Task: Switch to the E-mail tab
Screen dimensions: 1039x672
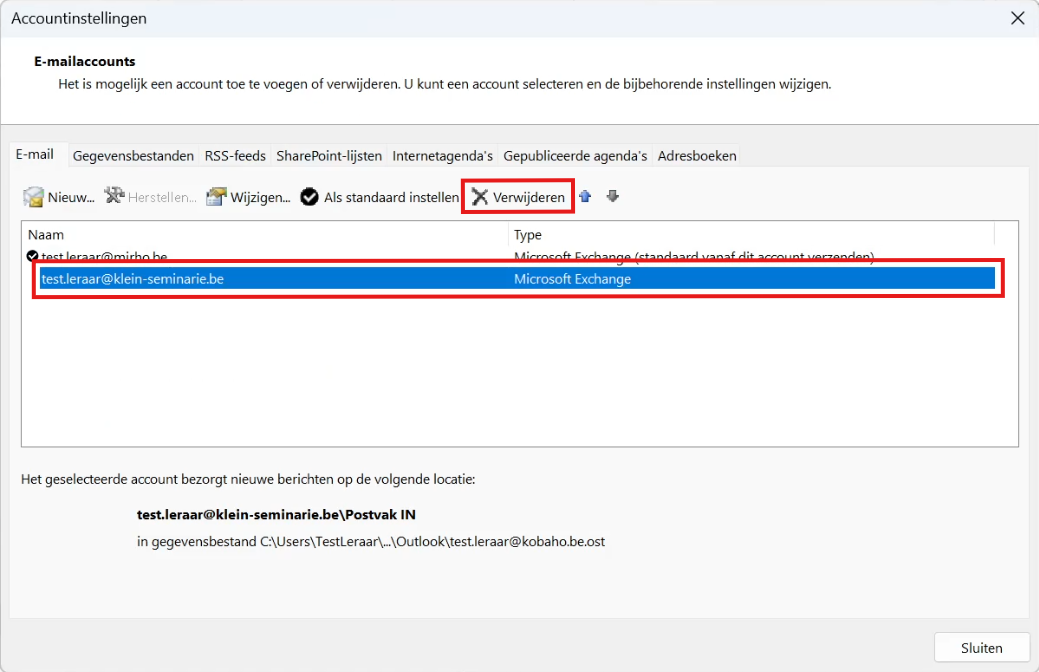Action: [35, 155]
